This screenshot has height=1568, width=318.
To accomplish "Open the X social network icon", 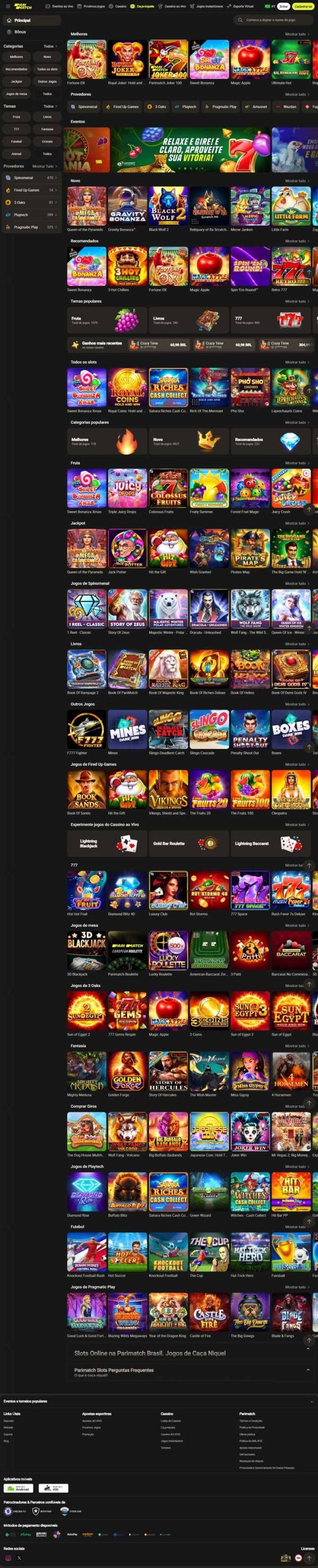I will [x=19, y=1557].
